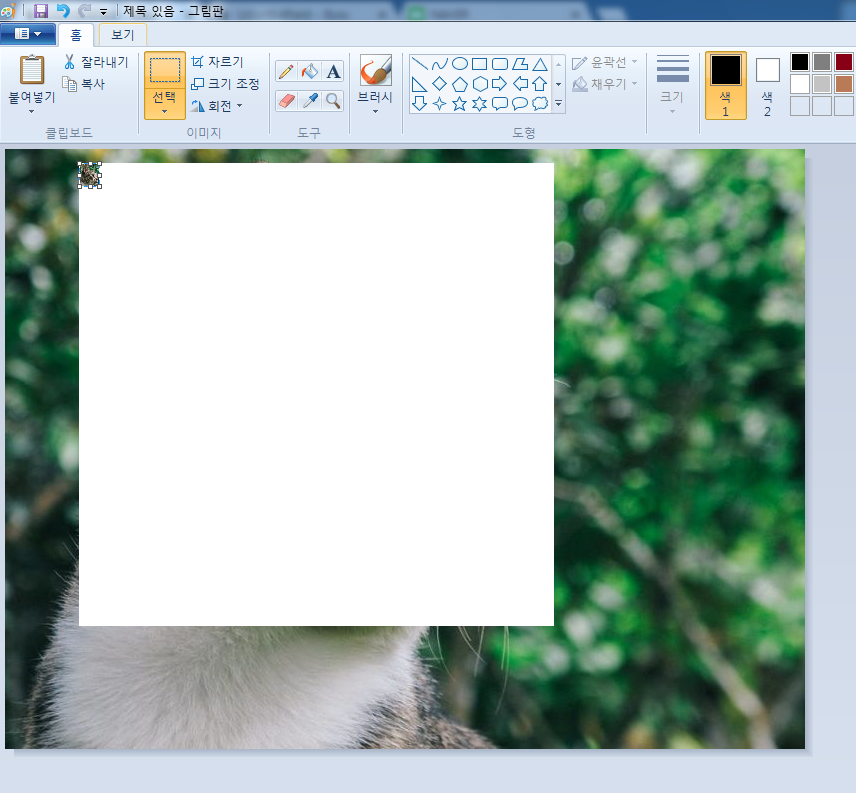Pick the Four-point star shape
The width and height of the screenshot is (856, 793).
point(439,103)
